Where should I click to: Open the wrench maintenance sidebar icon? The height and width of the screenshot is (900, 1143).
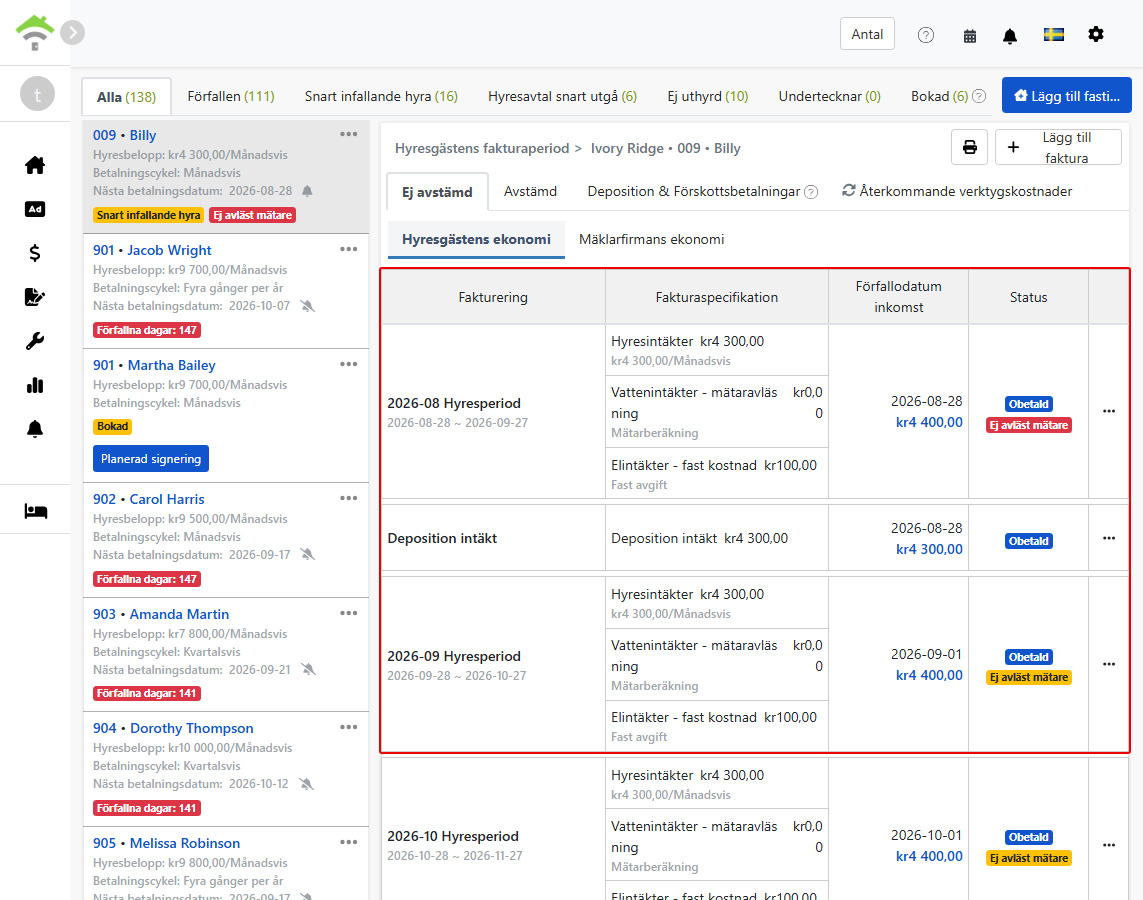point(35,340)
